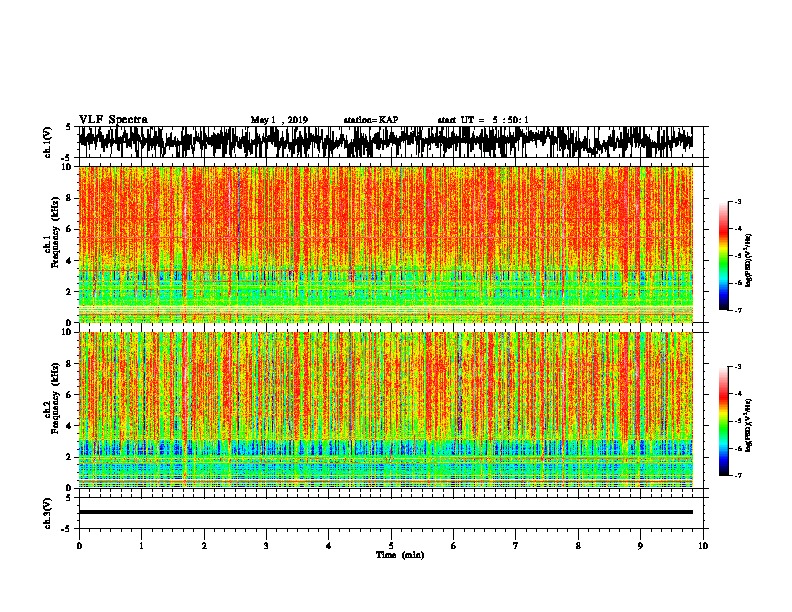Click the ch.1 frequency axis "6" tick label
The width and height of the screenshot is (792, 612).
pyautogui.click(x=70, y=229)
